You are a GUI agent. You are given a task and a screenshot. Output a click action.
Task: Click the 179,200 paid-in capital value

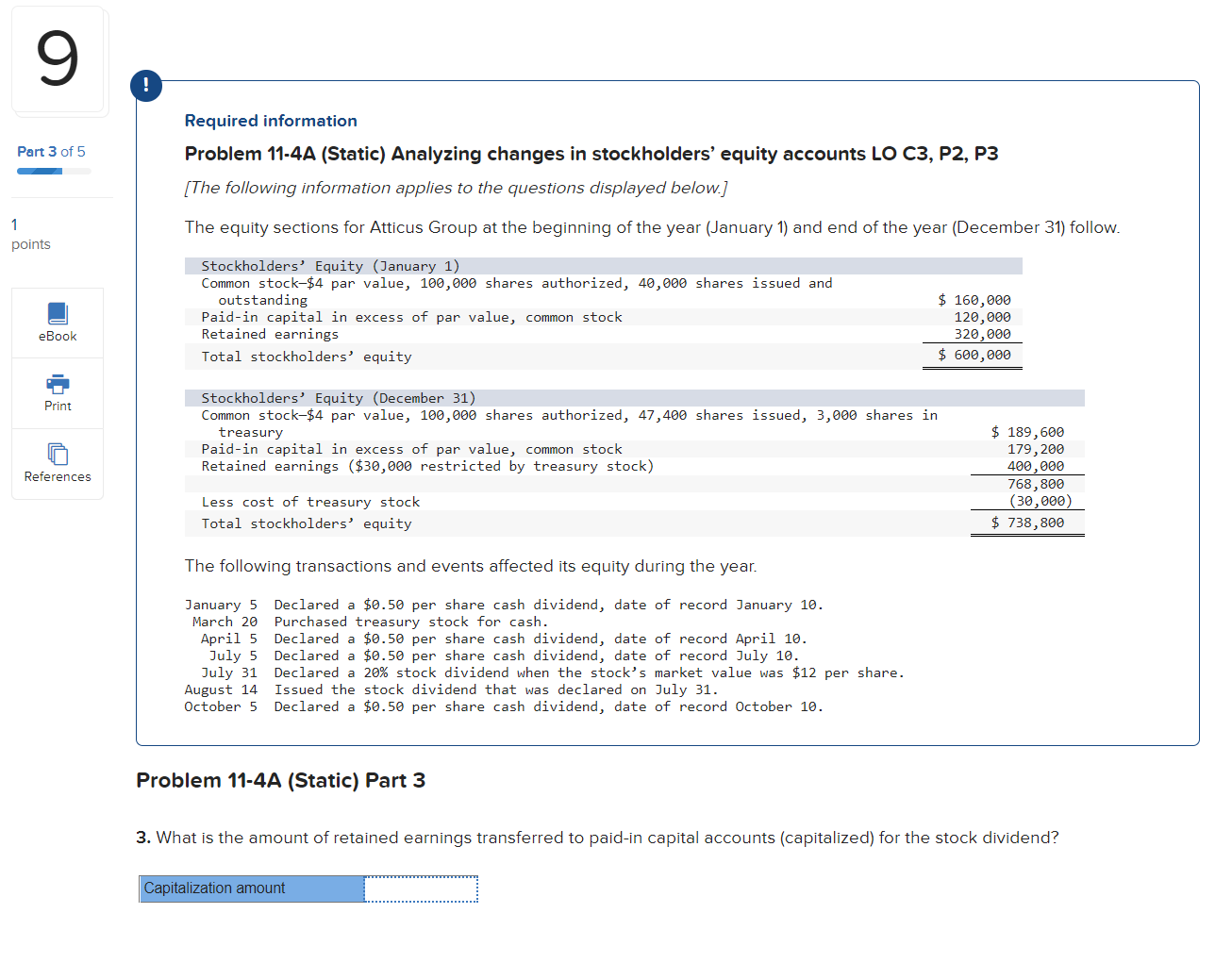1036,449
